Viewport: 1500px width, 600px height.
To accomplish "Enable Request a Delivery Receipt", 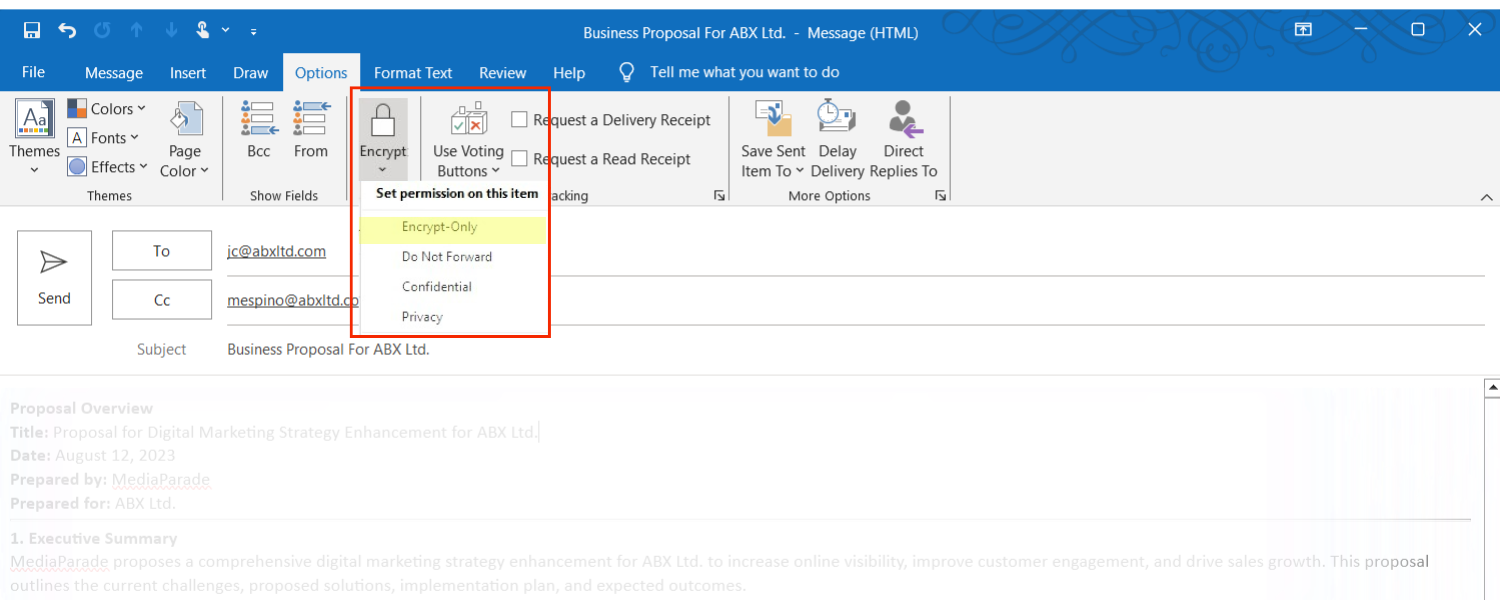I will point(520,119).
